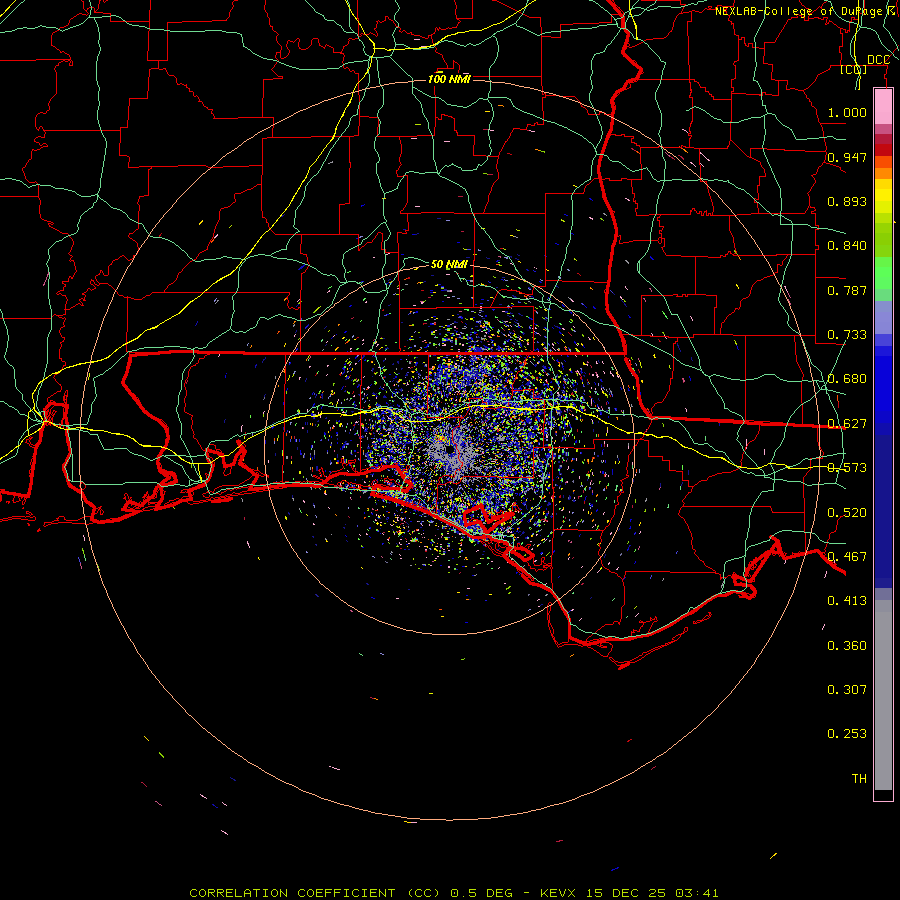Select the 1.000 legend value
The height and width of the screenshot is (900, 900).
[x=847, y=112]
